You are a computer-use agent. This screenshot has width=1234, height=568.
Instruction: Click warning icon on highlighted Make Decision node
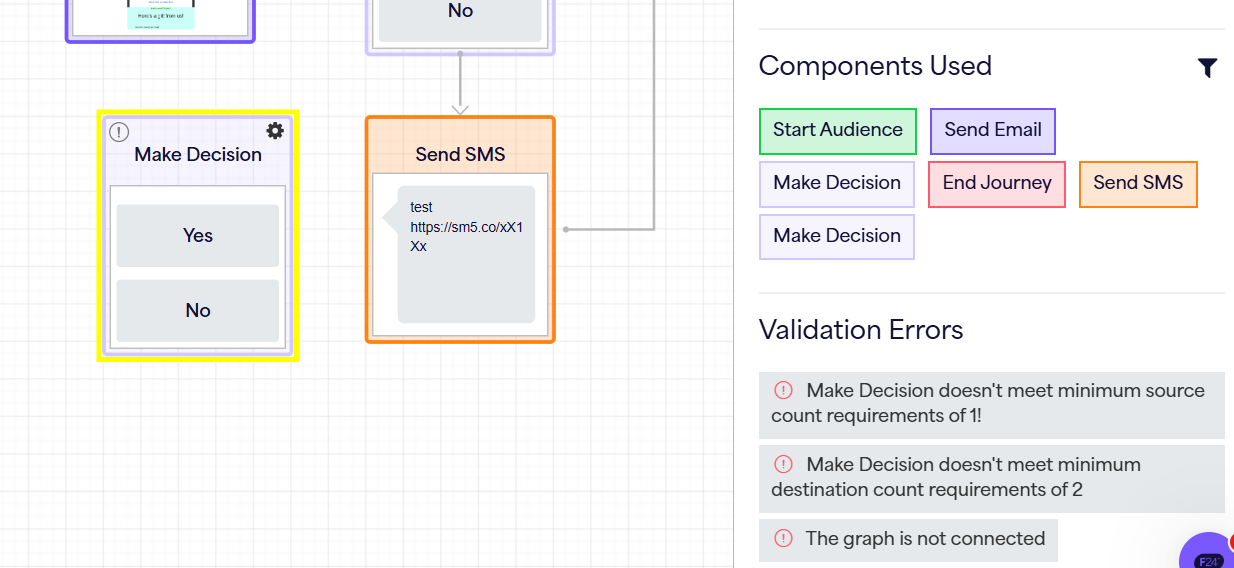pos(119,132)
